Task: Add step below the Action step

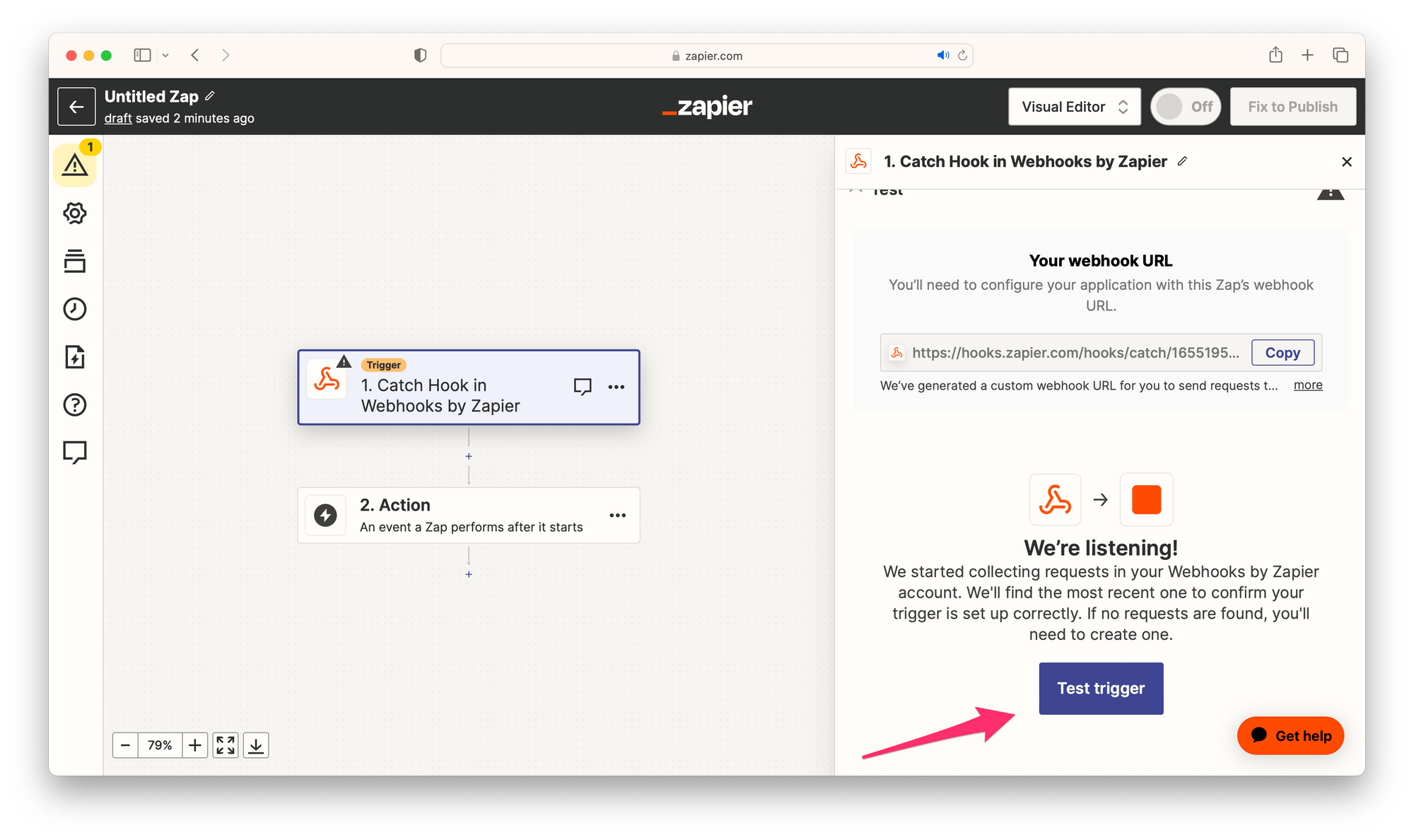Action: tap(469, 574)
